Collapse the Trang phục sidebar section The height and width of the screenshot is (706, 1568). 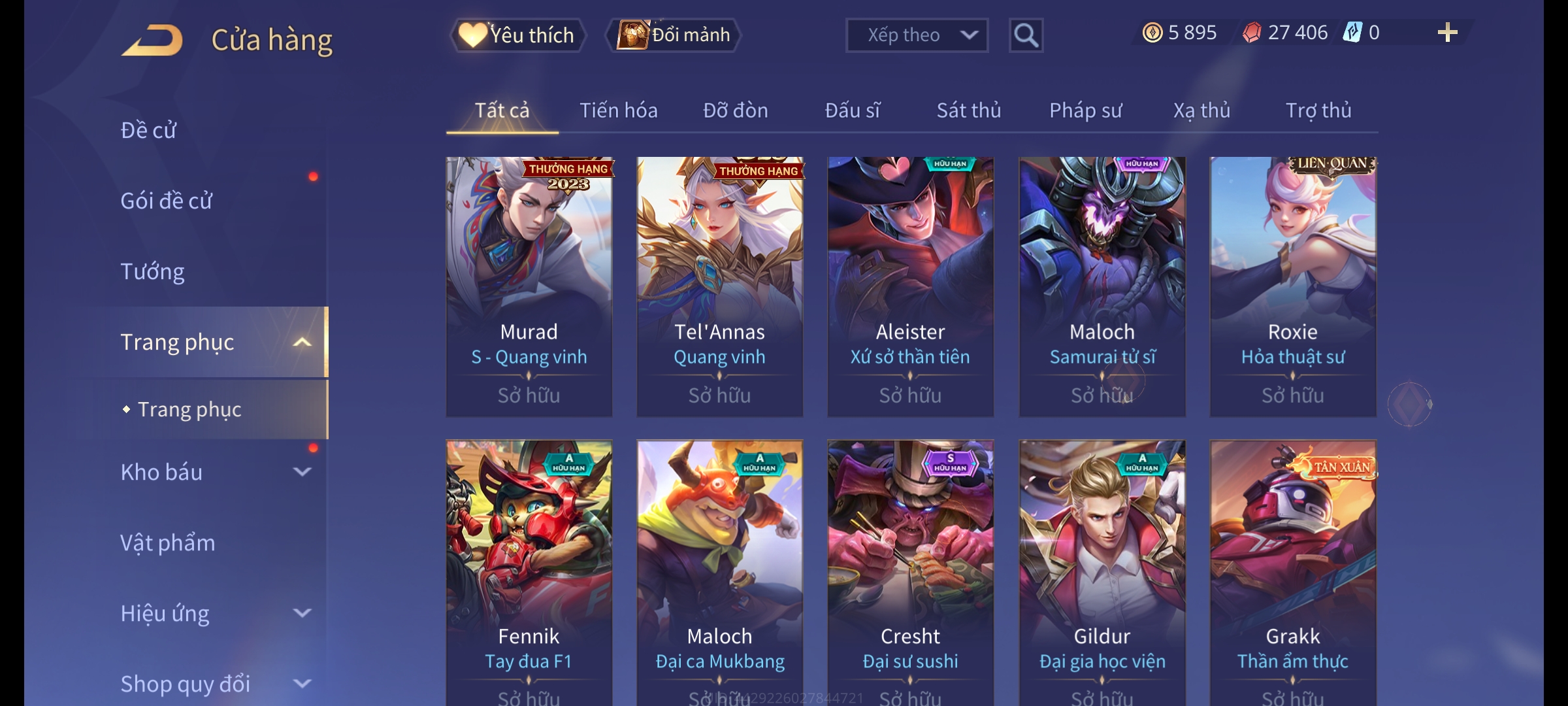[x=302, y=342]
